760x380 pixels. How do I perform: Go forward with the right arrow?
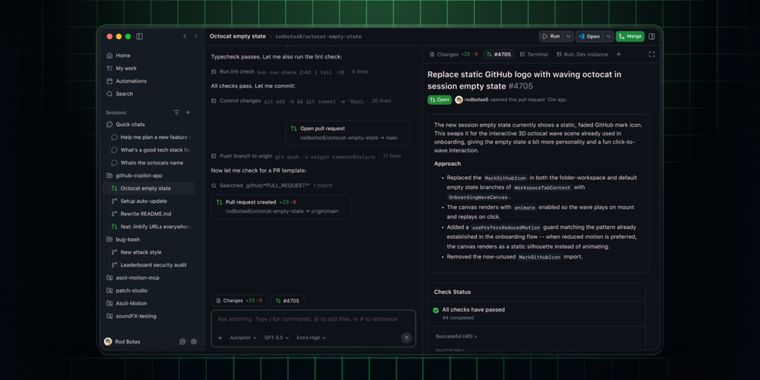[196, 36]
